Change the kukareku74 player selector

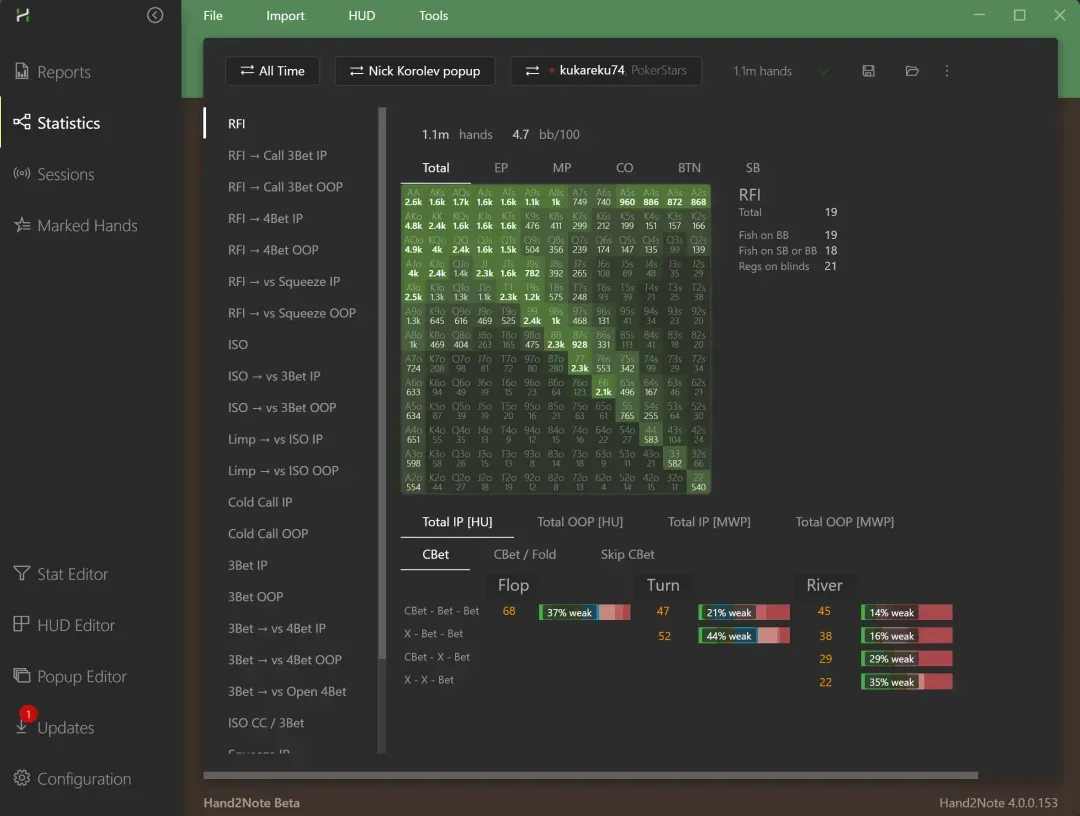605,71
